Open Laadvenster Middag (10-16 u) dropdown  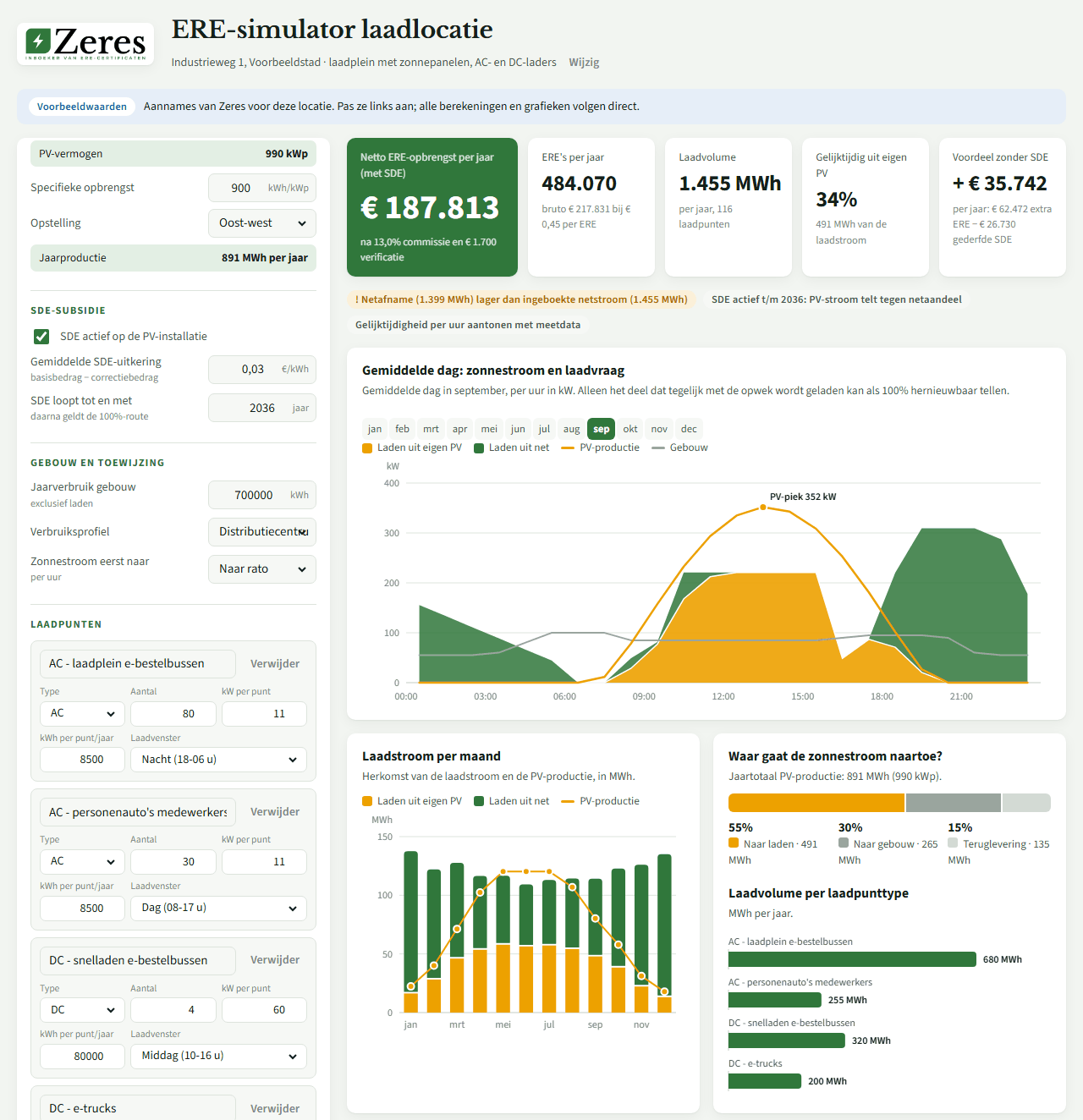pyautogui.click(x=218, y=1057)
